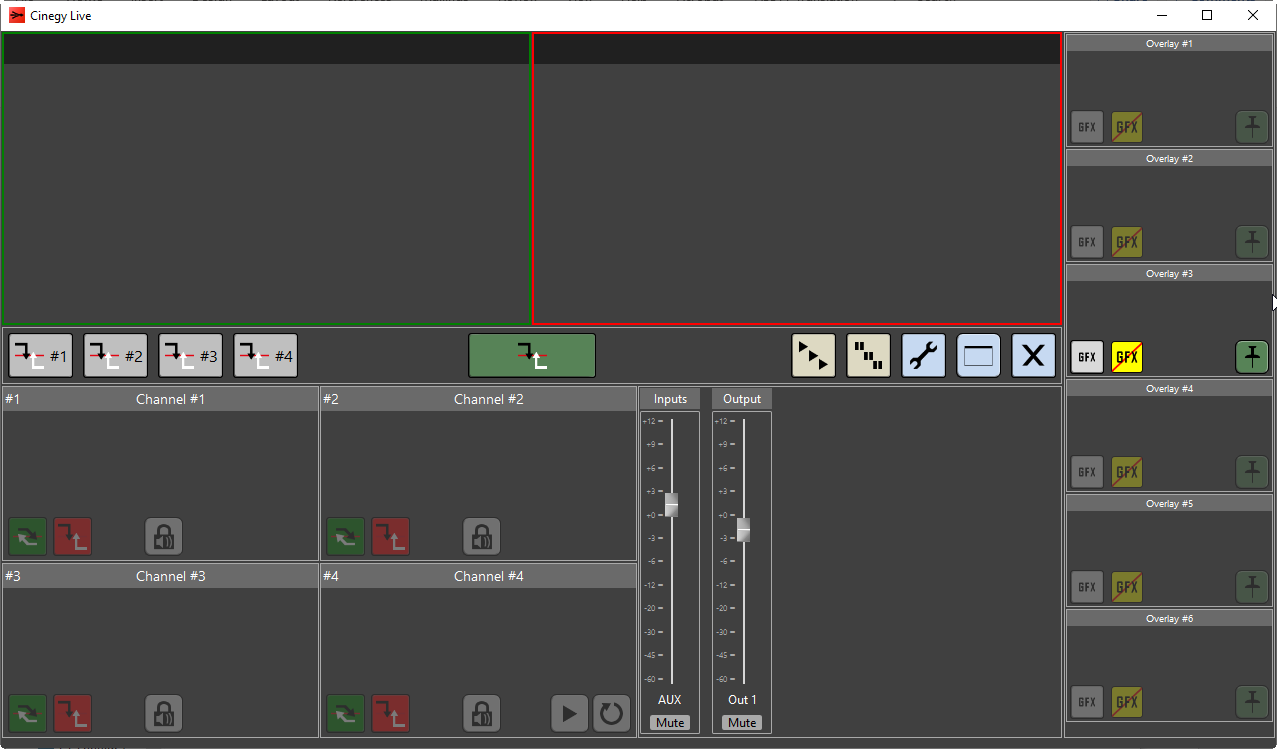Click the green-bordered preview monitor
This screenshot has height=749, width=1277.
[x=266, y=179]
